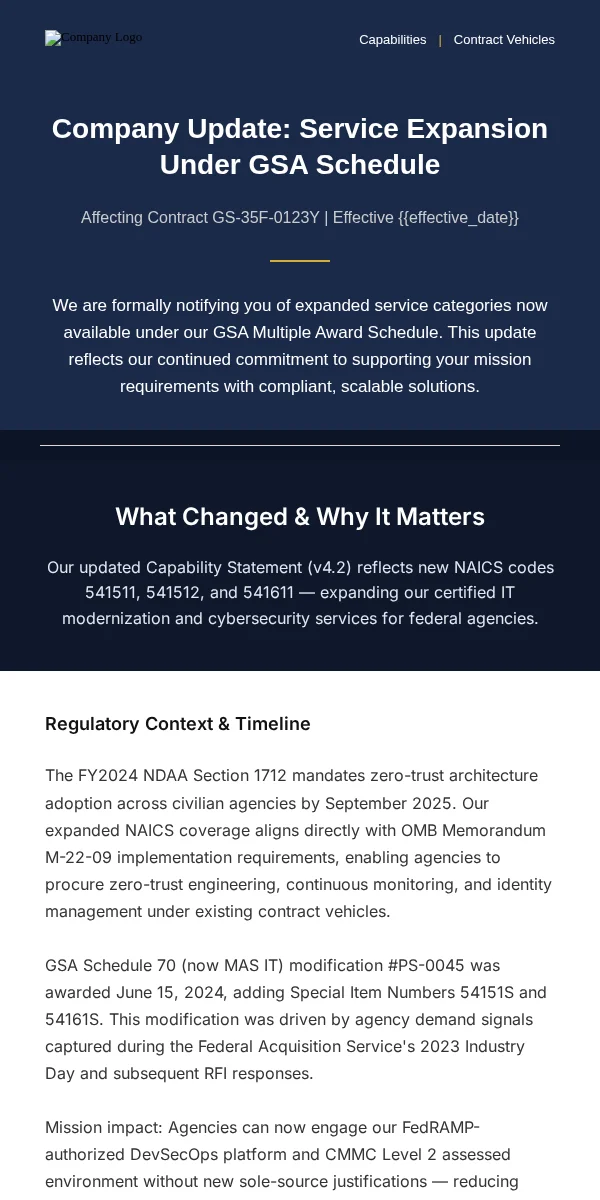Click the pipe separator between the nav links

point(440,40)
